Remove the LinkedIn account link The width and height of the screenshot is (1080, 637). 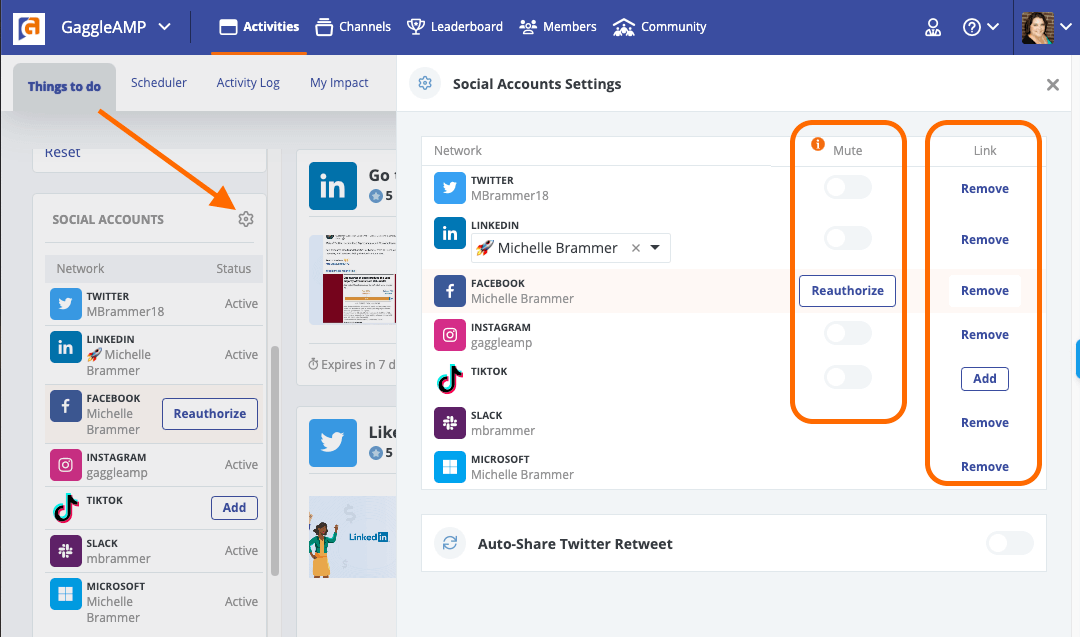984,240
